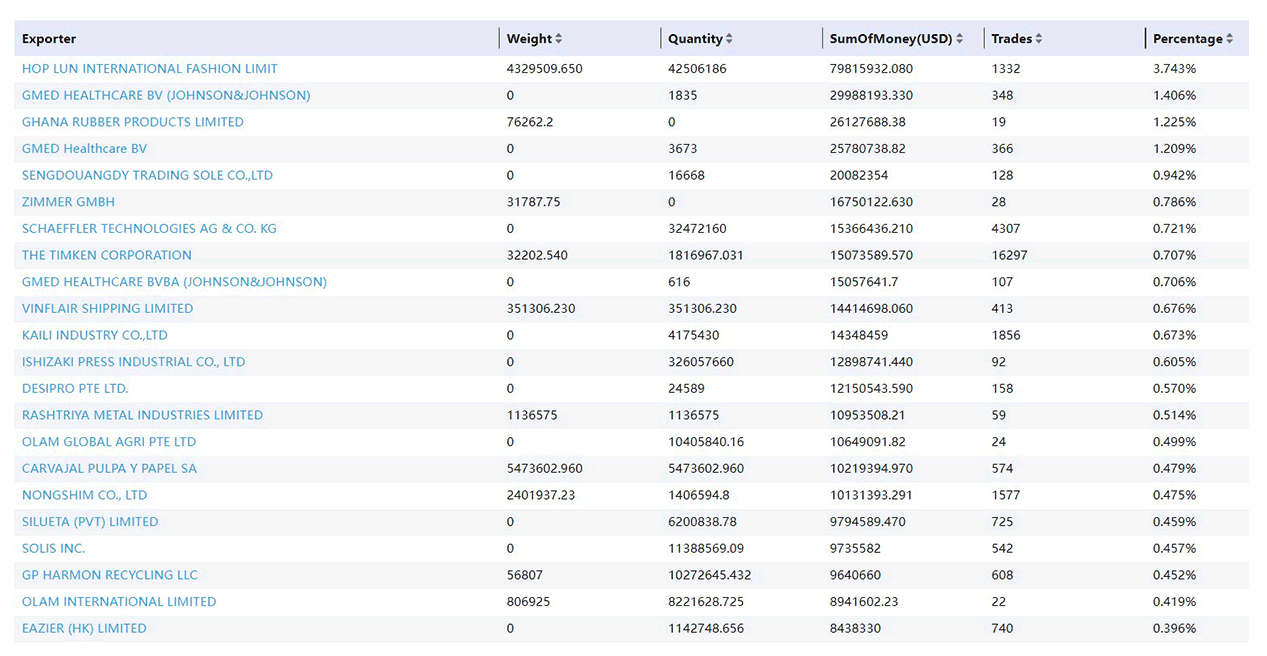The image size is (1267, 656).
Task: Click the NONGSHIM CO., LTD link
Action: 85,495
